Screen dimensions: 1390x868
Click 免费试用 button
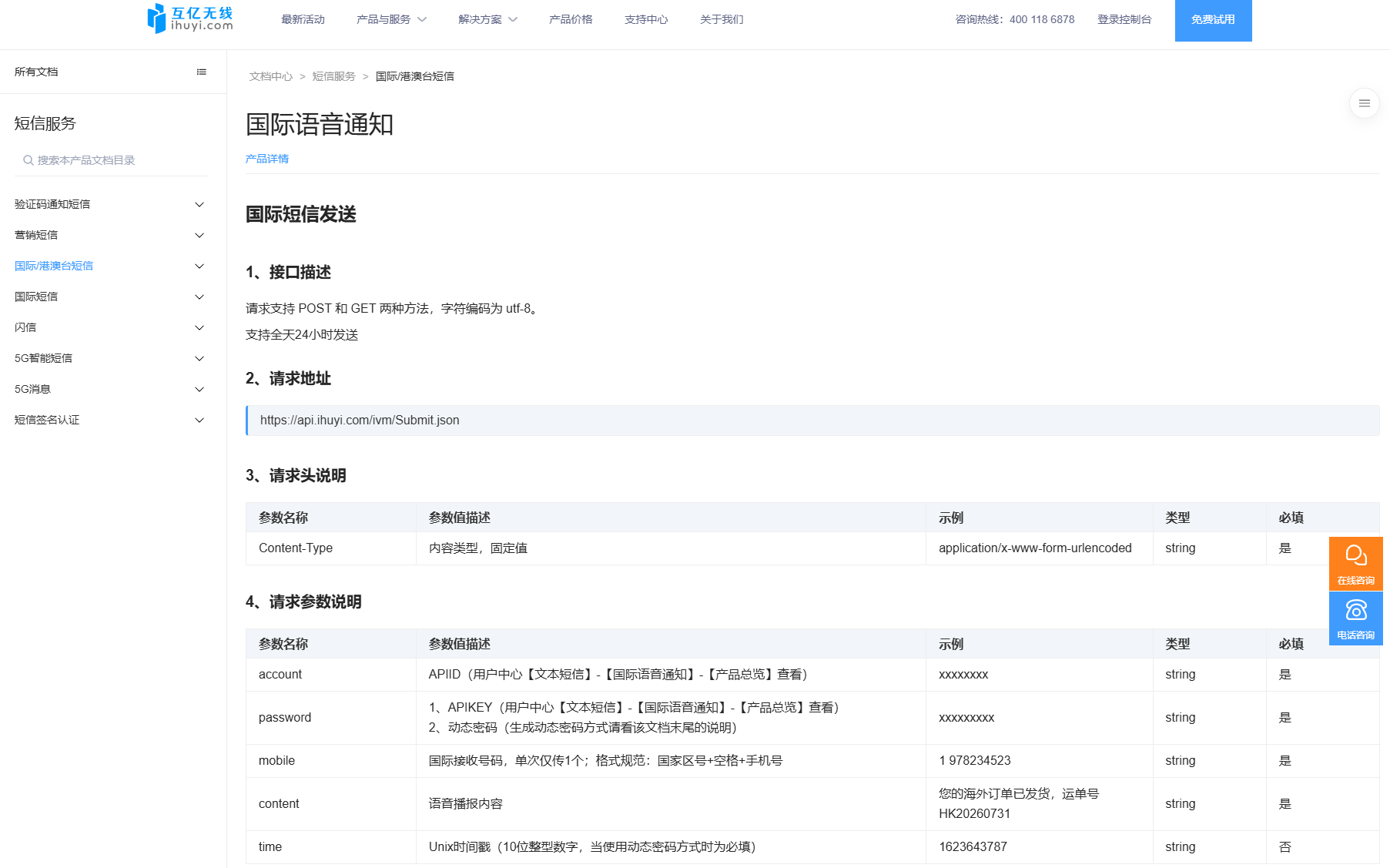(1213, 20)
